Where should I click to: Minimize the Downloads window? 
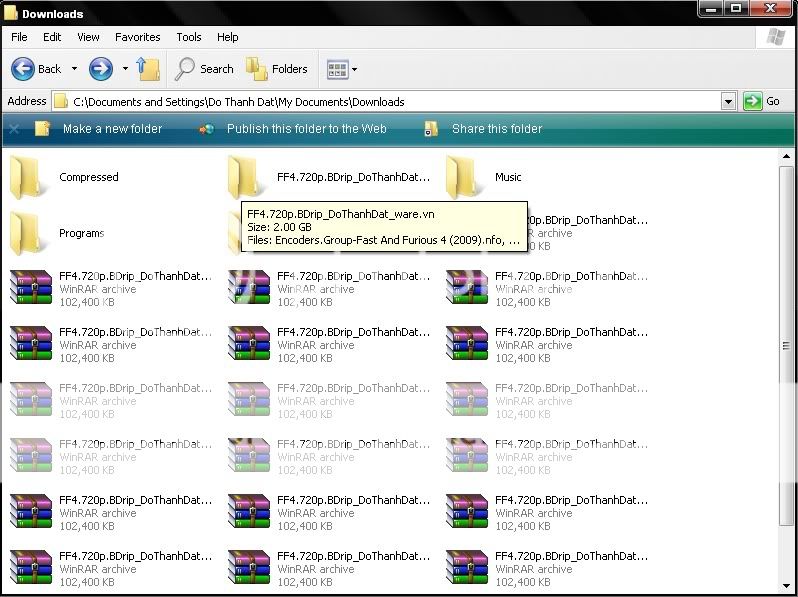[711, 8]
